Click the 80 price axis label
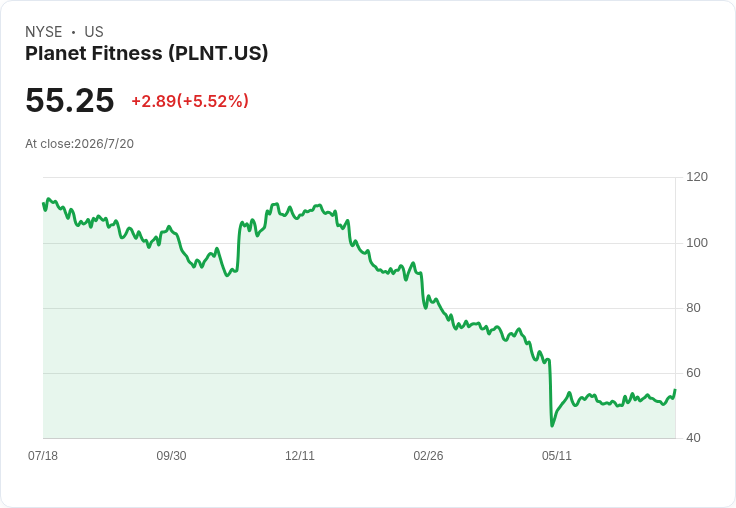The image size is (736, 508). pos(693,308)
